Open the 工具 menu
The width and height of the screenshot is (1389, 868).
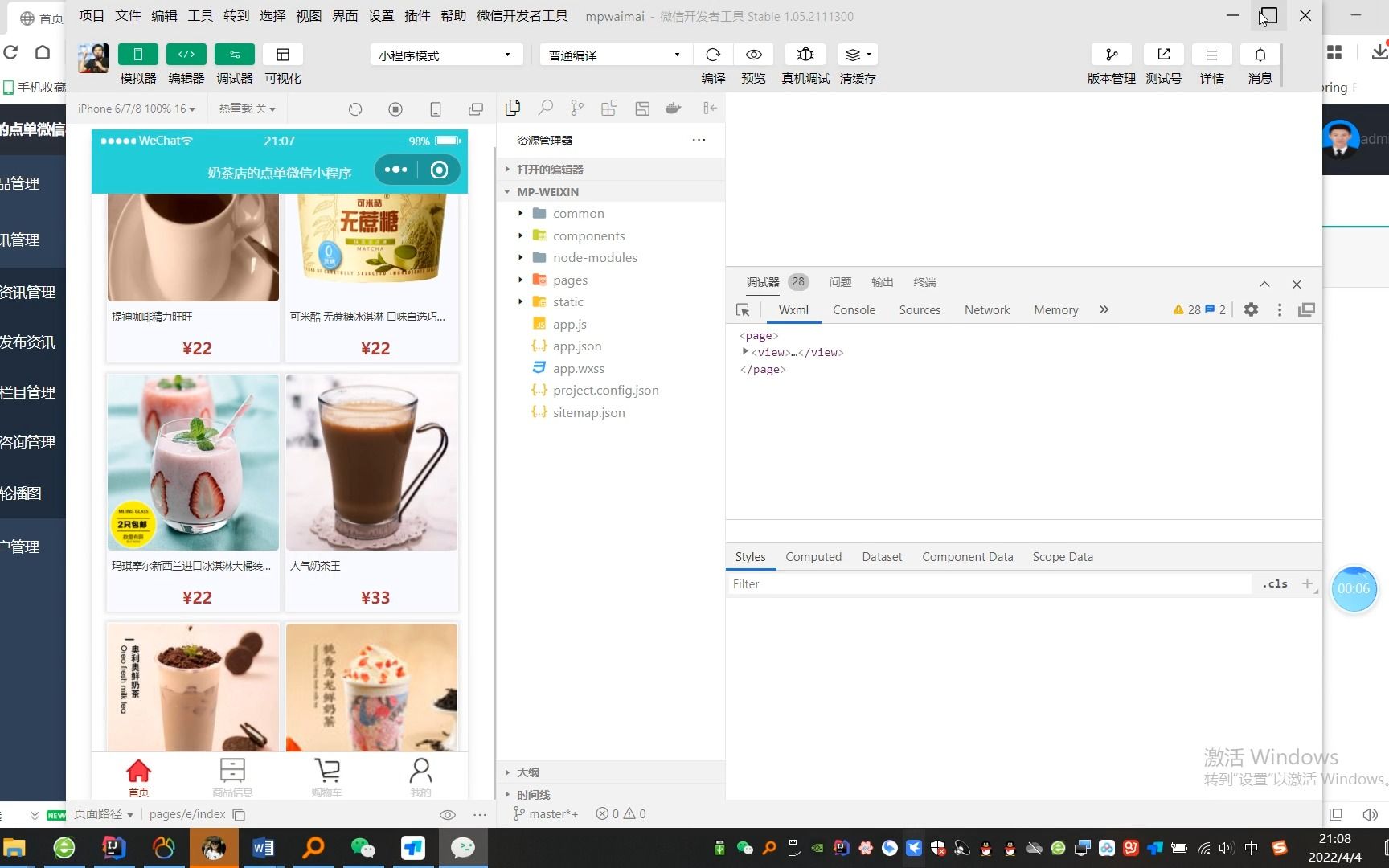[x=200, y=15]
